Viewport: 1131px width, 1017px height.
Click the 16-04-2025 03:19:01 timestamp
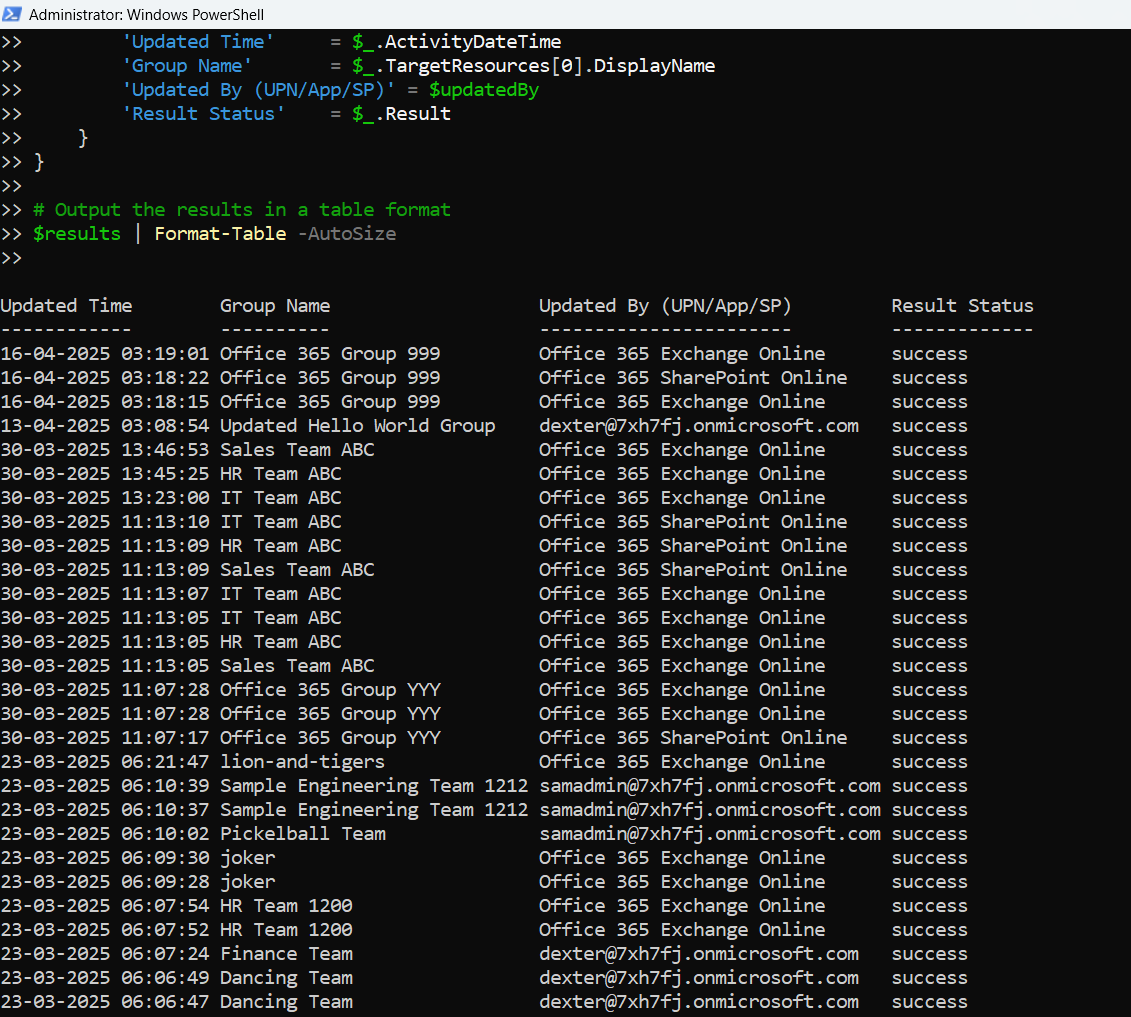105,354
